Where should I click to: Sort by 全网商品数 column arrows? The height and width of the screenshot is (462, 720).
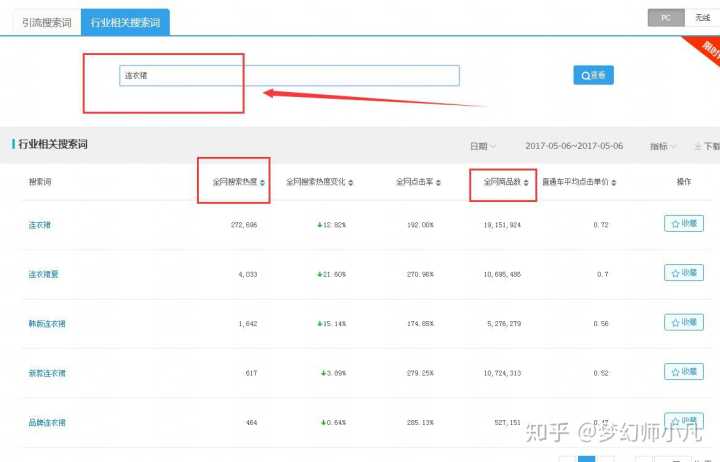(526, 183)
